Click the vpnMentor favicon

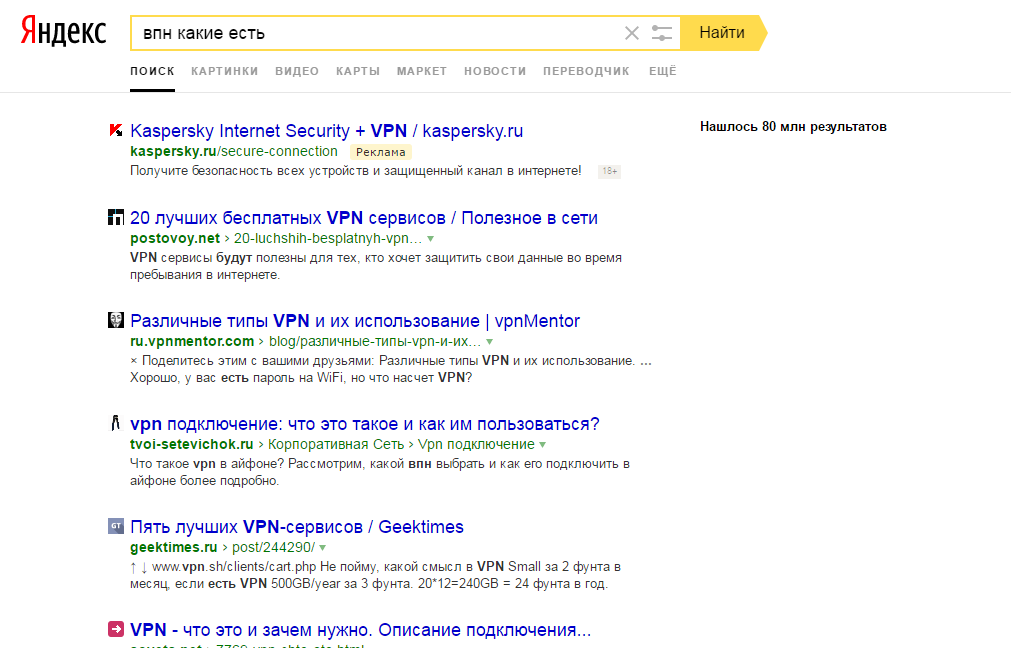click(x=115, y=320)
